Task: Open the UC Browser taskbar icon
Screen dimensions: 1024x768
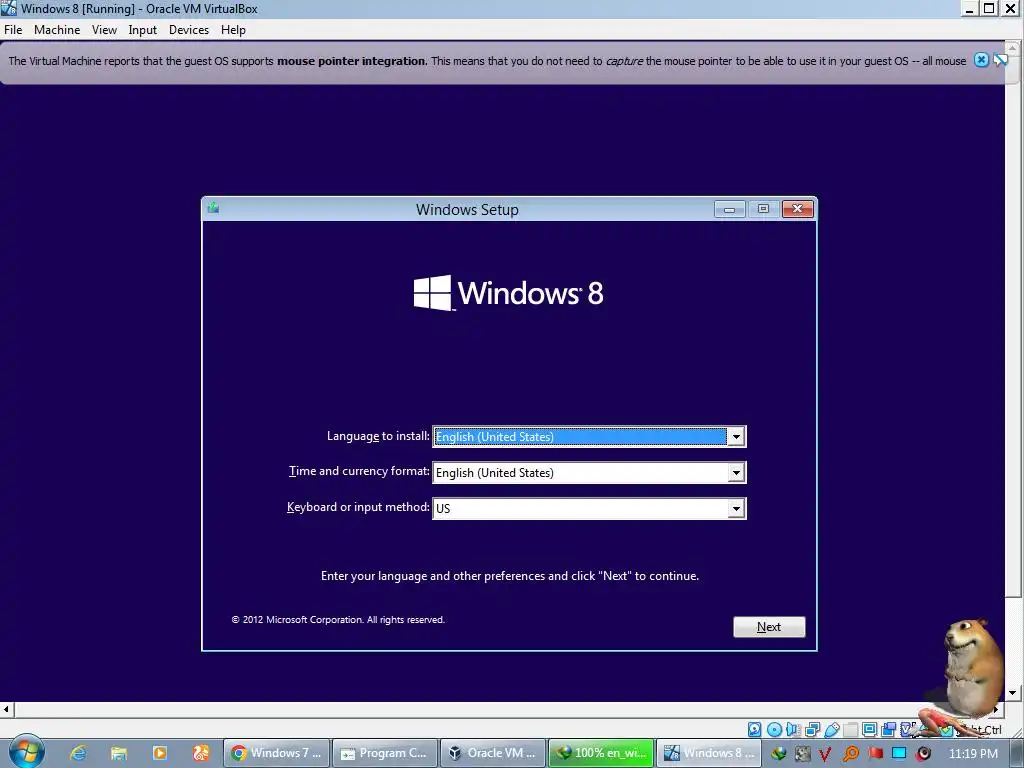Action: pos(201,753)
